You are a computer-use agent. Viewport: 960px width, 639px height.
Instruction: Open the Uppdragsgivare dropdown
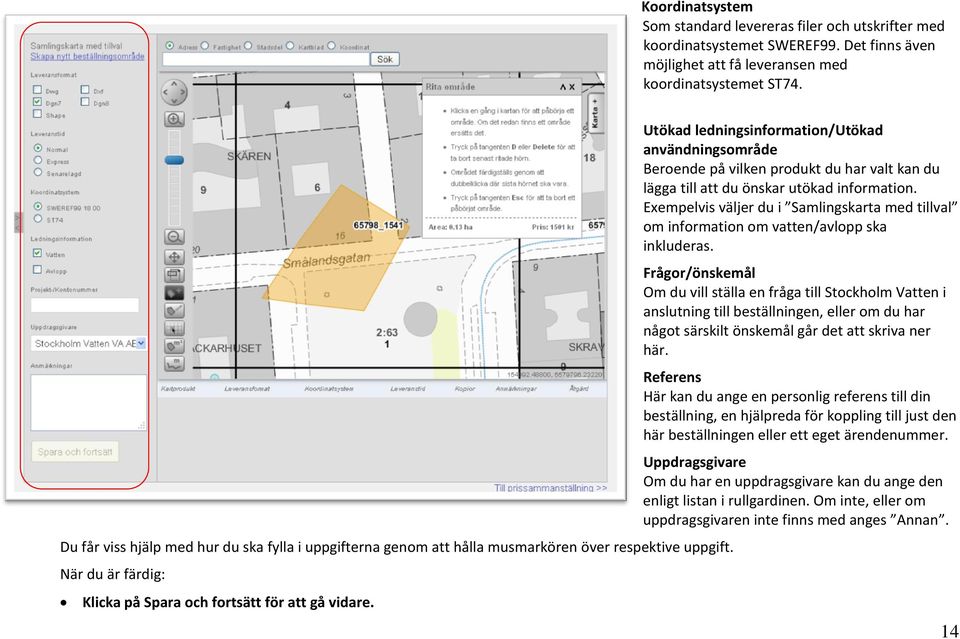pyautogui.click(x=89, y=344)
